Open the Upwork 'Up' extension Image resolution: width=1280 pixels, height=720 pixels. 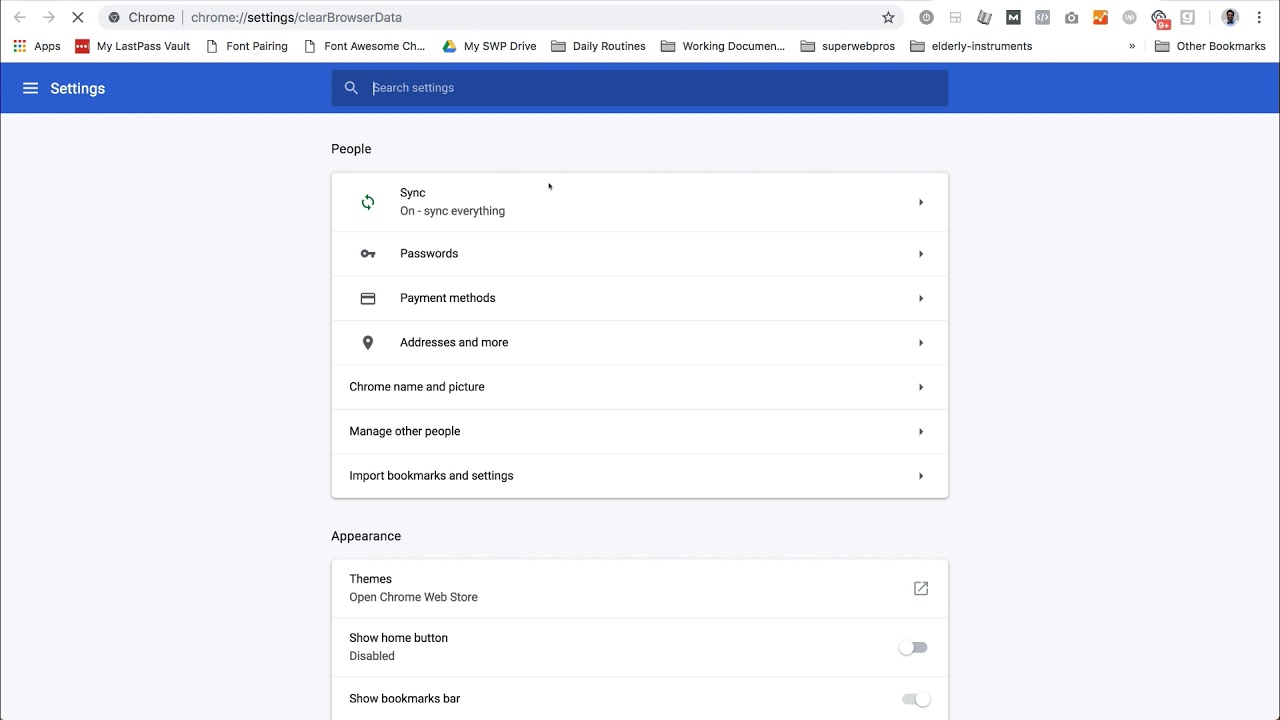pyautogui.click(x=1129, y=17)
